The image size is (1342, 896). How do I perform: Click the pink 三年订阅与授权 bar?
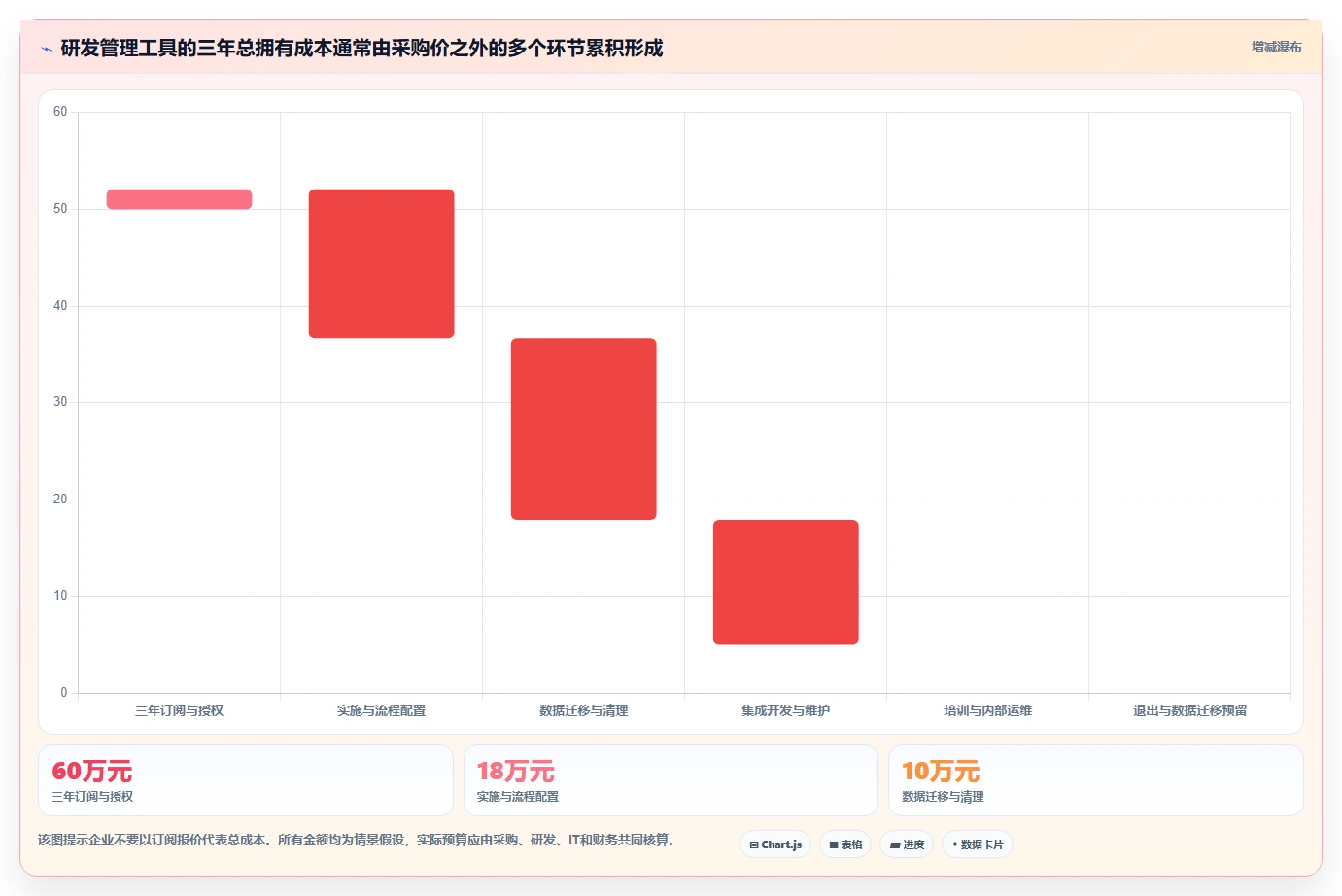coord(179,199)
